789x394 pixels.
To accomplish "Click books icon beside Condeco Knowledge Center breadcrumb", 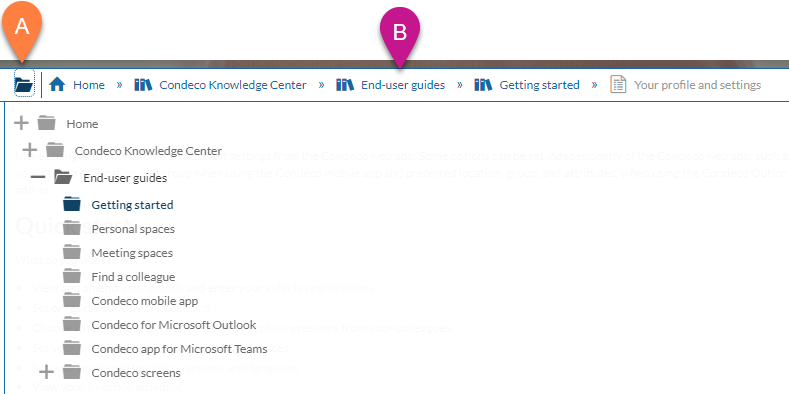I will 143,85.
